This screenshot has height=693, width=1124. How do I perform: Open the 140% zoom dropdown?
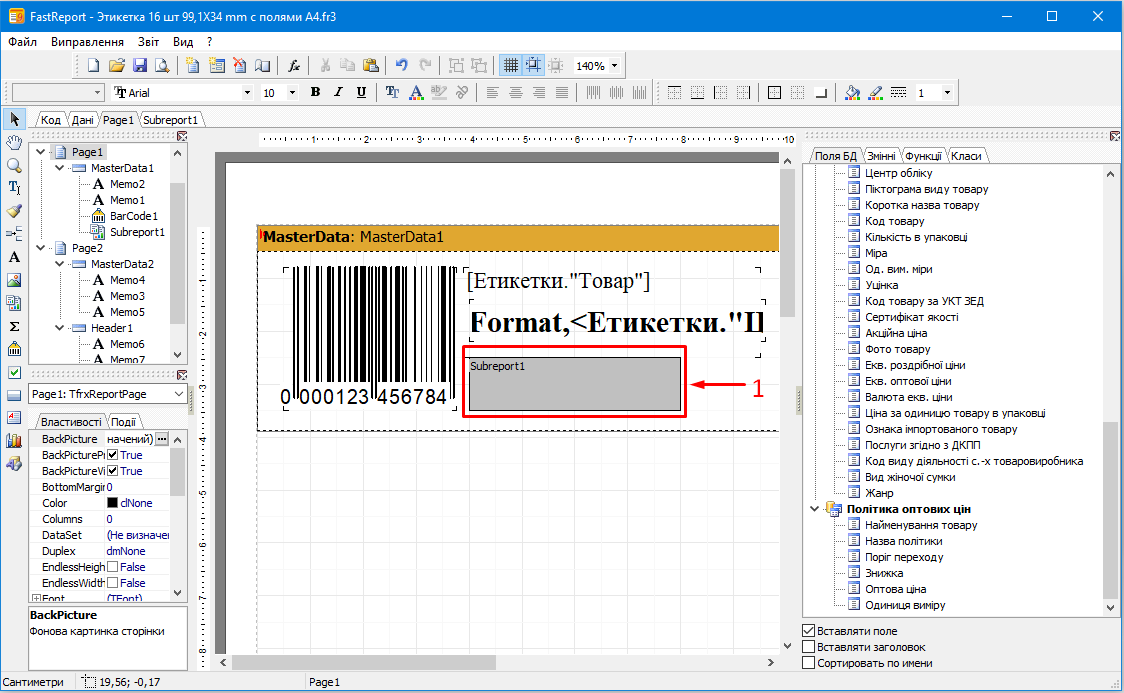[614, 66]
